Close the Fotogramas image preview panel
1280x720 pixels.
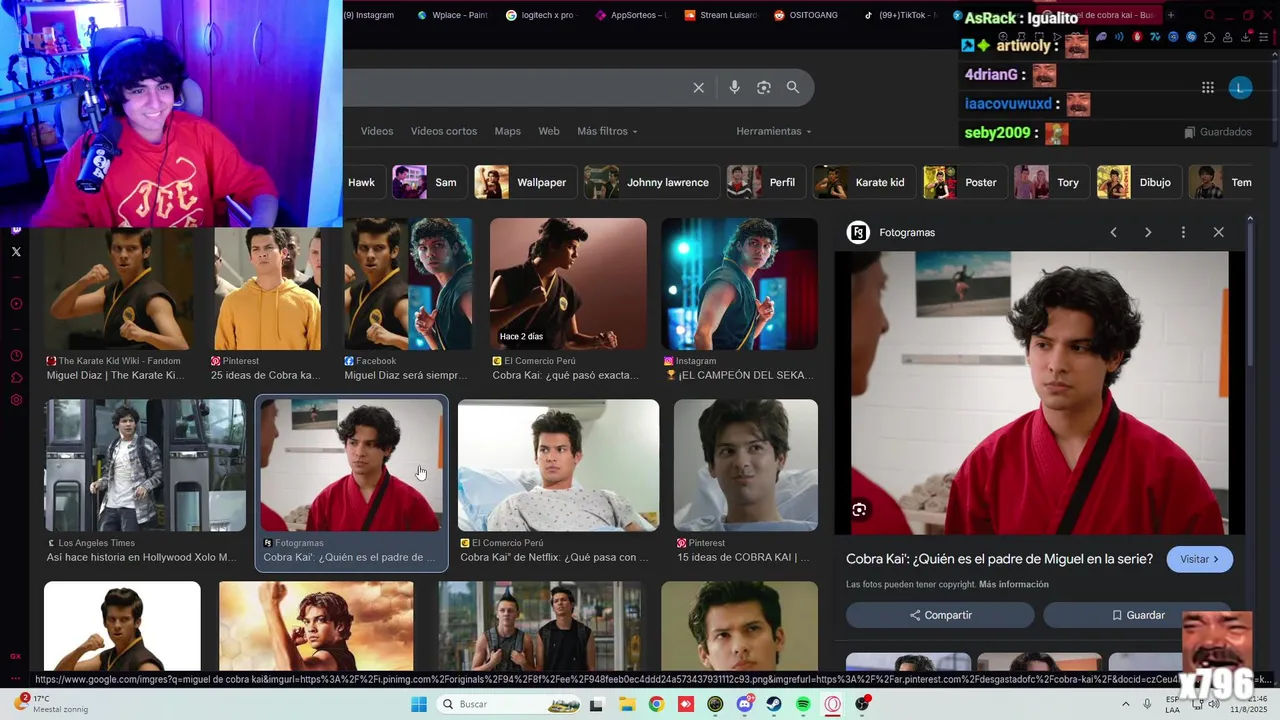tap(1218, 232)
